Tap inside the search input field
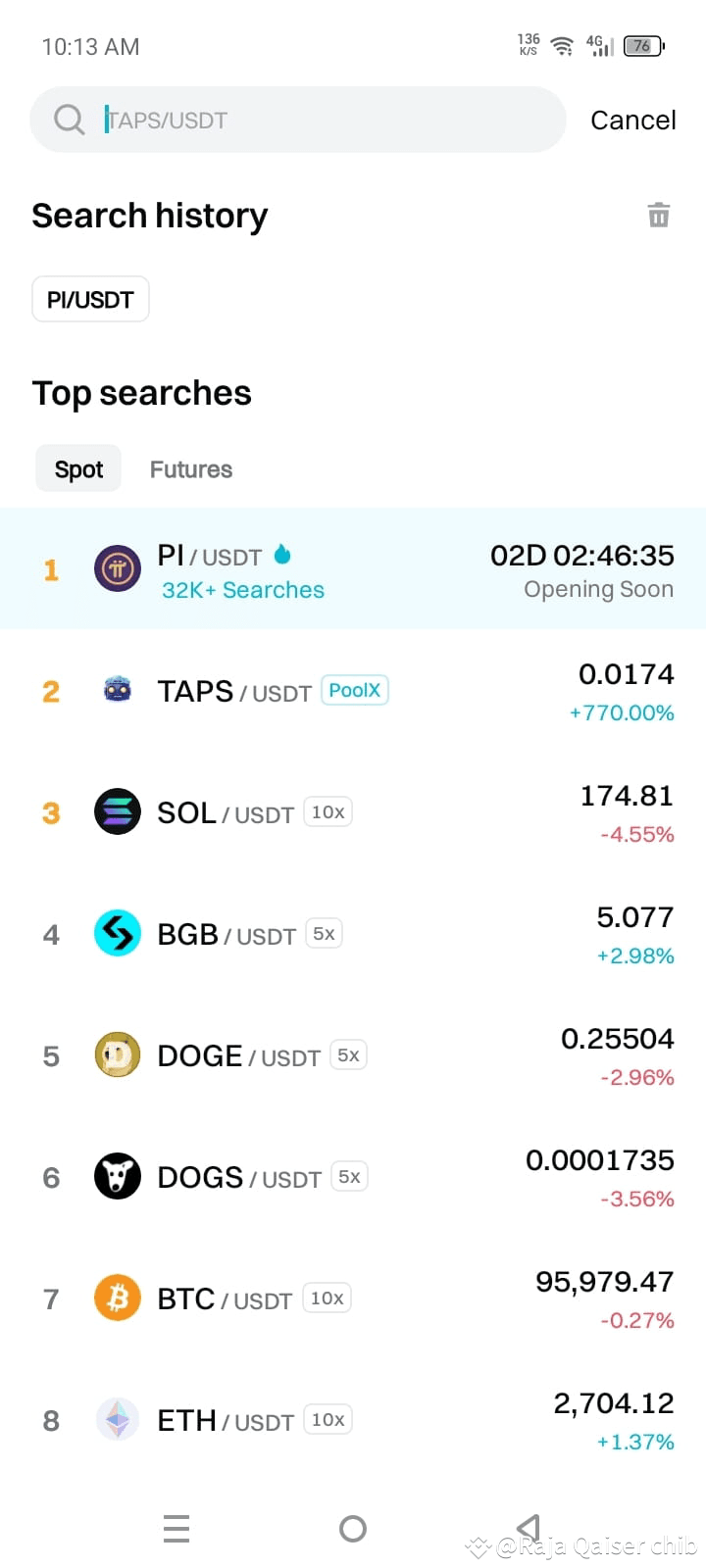The image size is (706, 1568). 294,119
